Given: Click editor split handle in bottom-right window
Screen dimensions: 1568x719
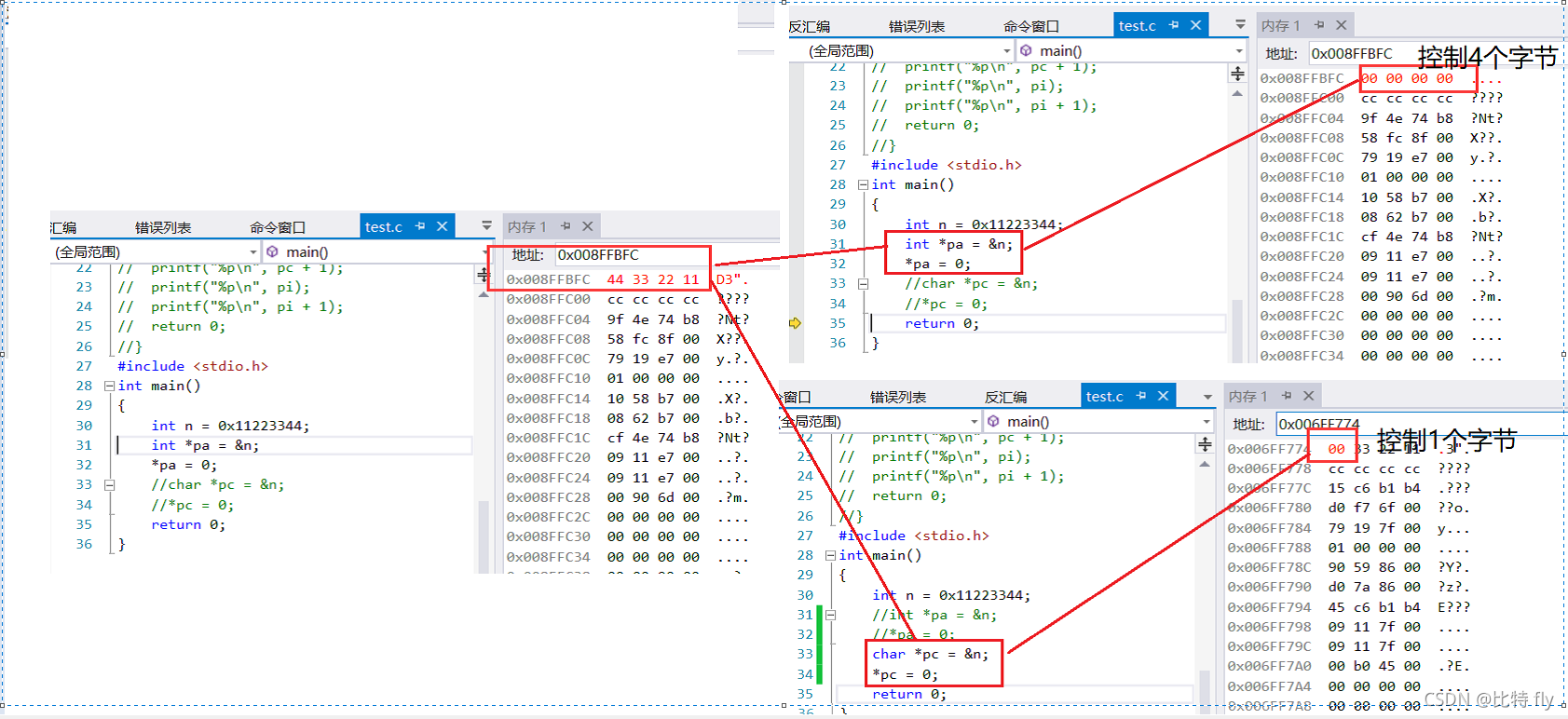Looking at the screenshot, I should pos(1205,444).
